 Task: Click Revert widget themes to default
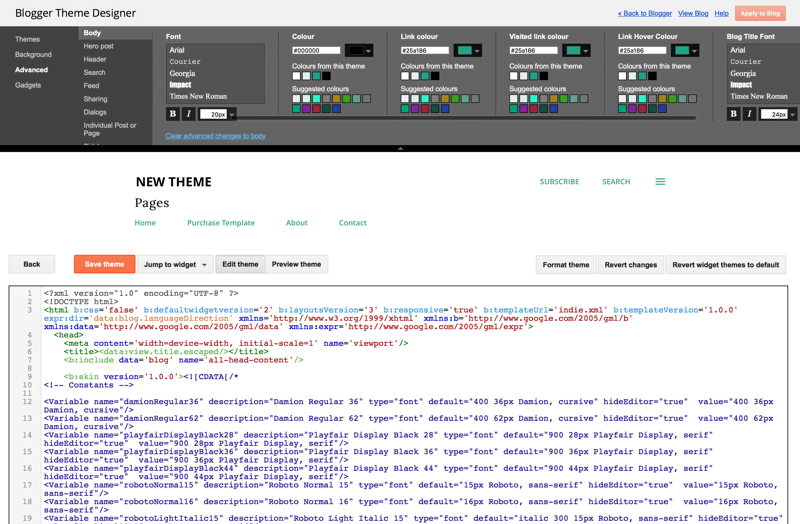pos(726,265)
